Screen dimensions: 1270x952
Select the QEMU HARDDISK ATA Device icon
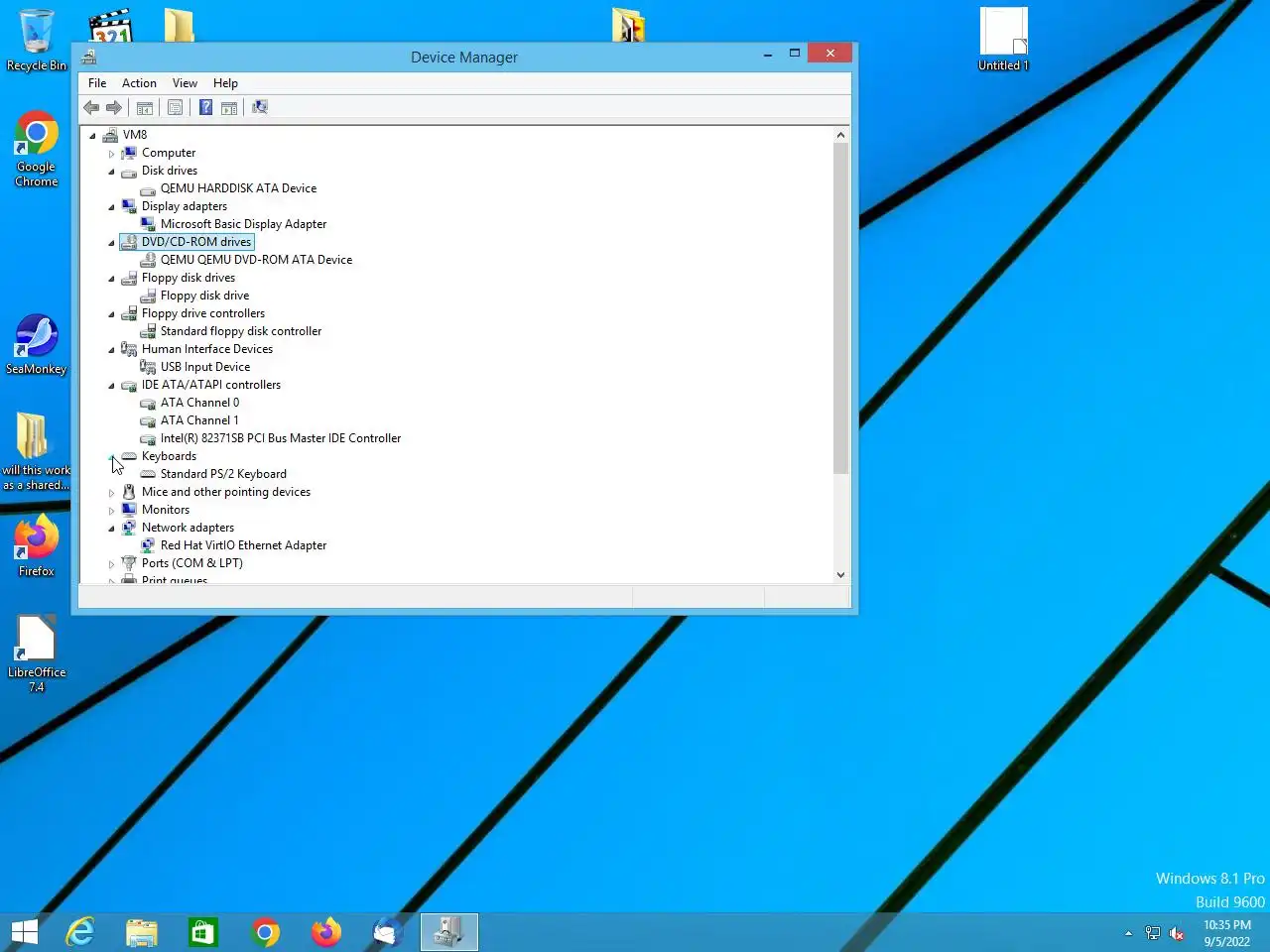148,188
